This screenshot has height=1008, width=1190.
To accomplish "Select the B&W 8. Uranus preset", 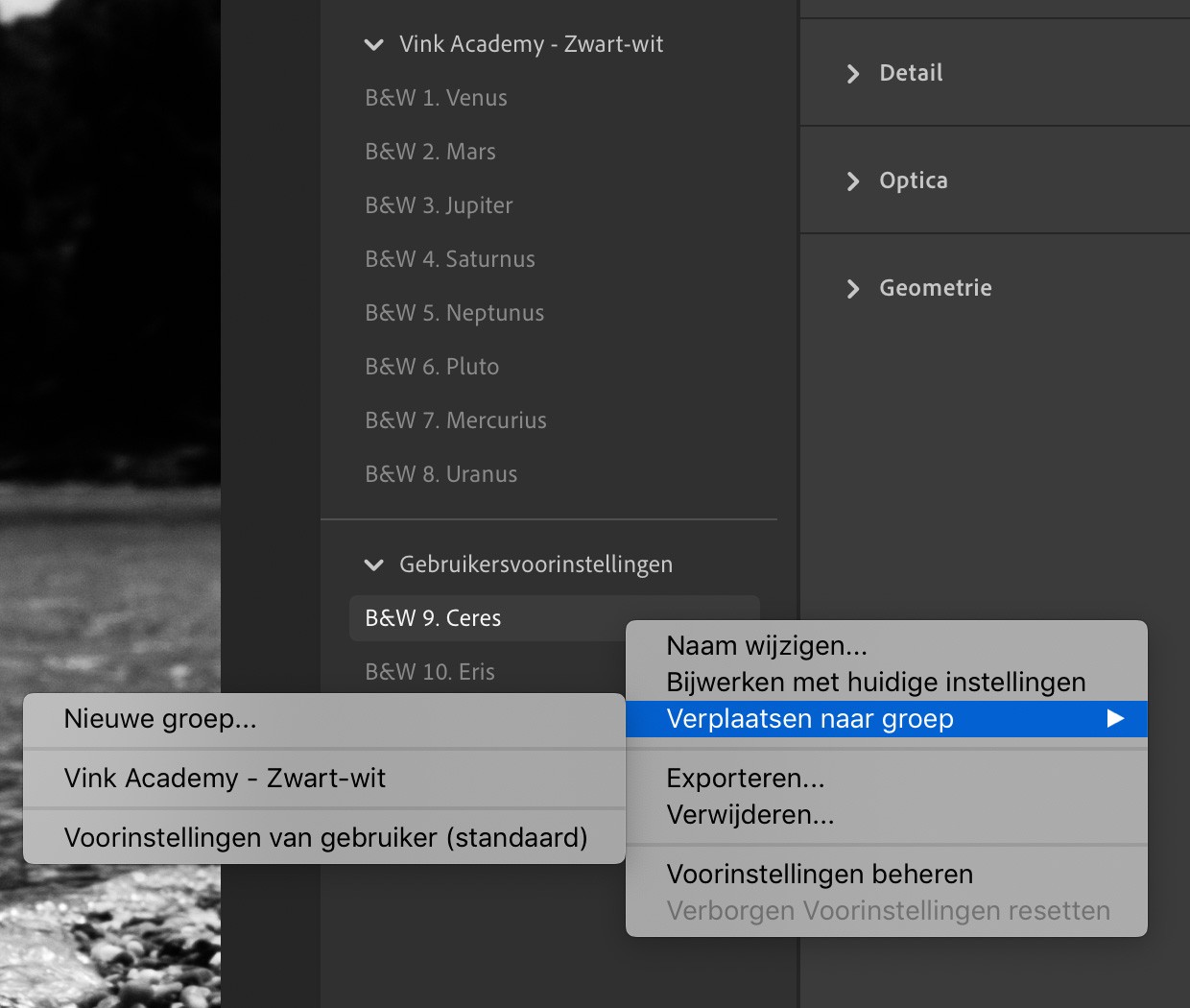I will pyautogui.click(x=440, y=473).
